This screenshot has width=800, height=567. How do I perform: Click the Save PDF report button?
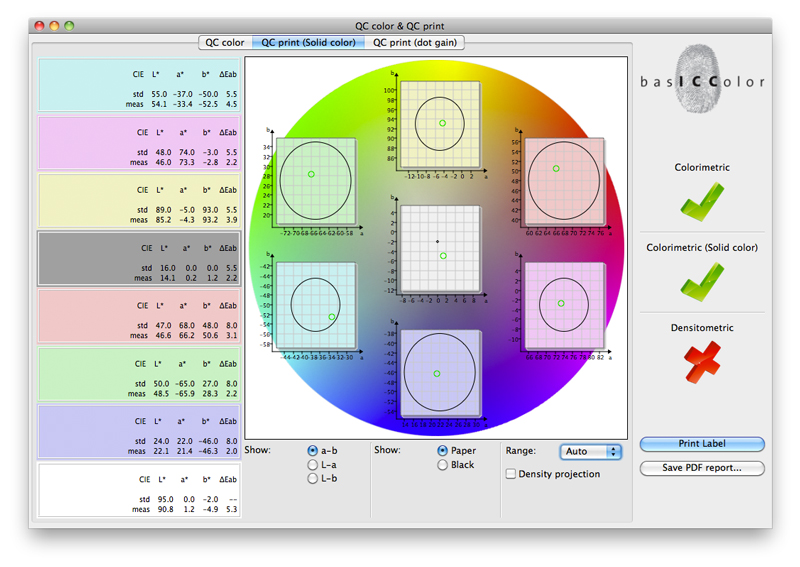point(702,468)
